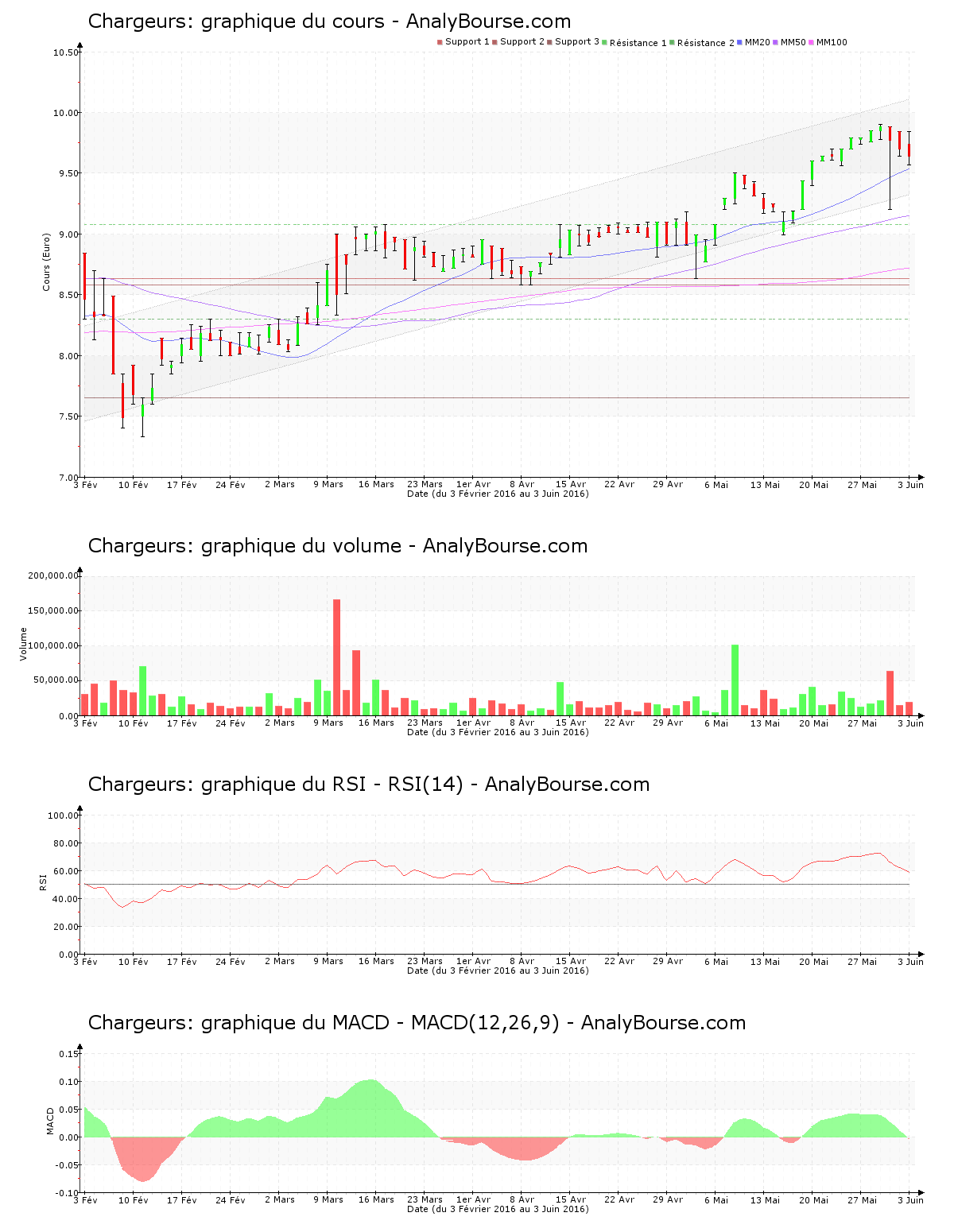Click the '0.15' MACD axis label
Image resolution: width=954 pixels, height=1232 pixels.
[70, 1054]
